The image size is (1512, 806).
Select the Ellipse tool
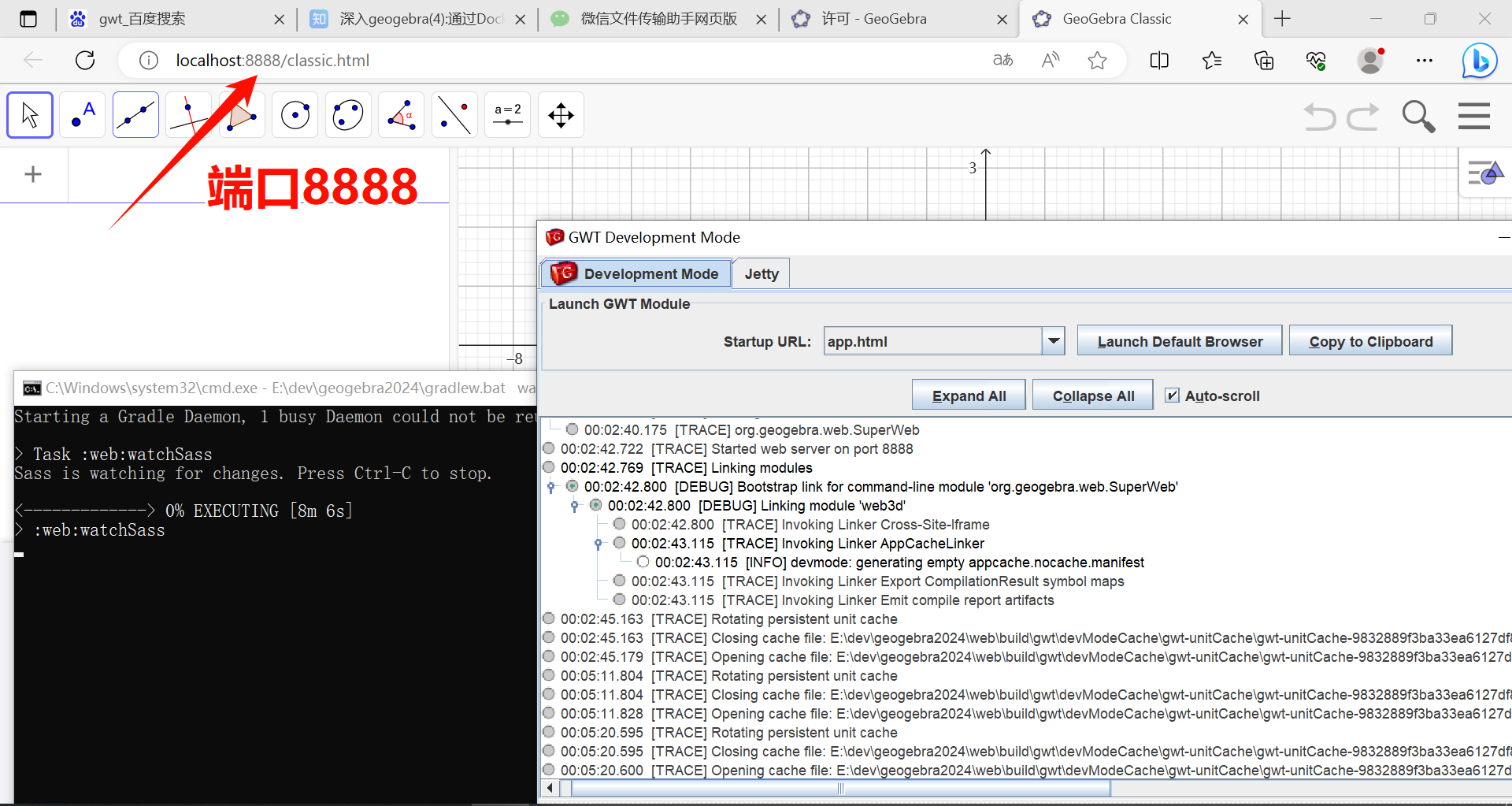pos(348,115)
